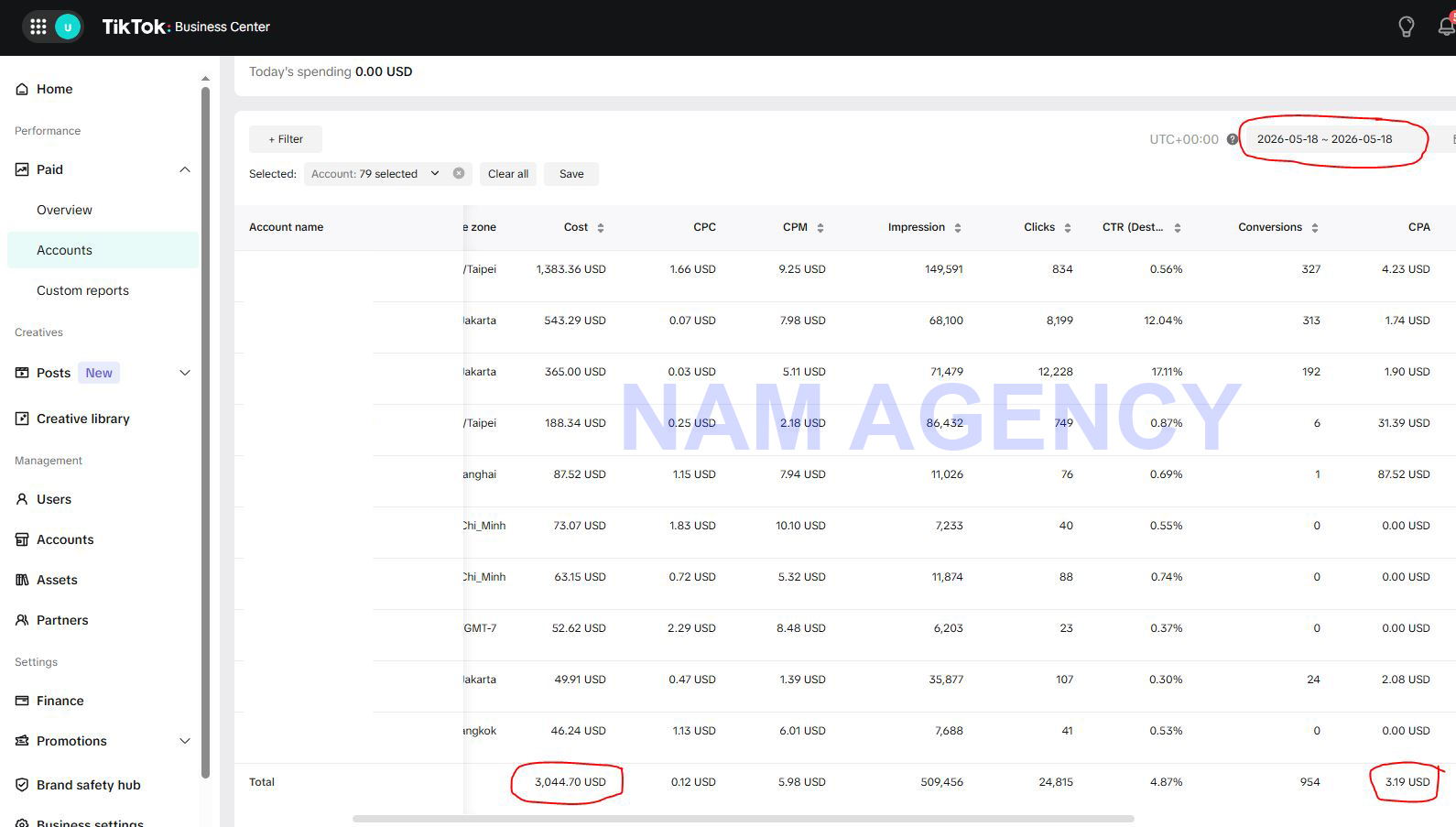Open the lightbulb tips icon
This screenshot has height=827, width=1456.
point(1407,27)
